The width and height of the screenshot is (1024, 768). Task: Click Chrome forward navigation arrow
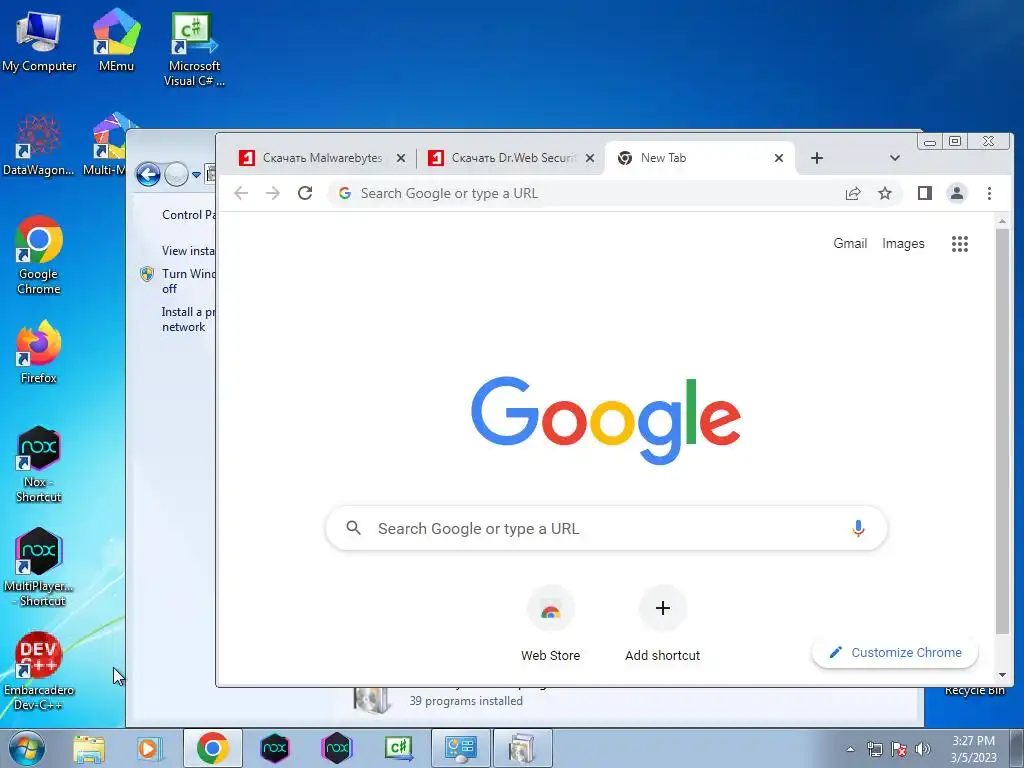(x=273, y=193)
